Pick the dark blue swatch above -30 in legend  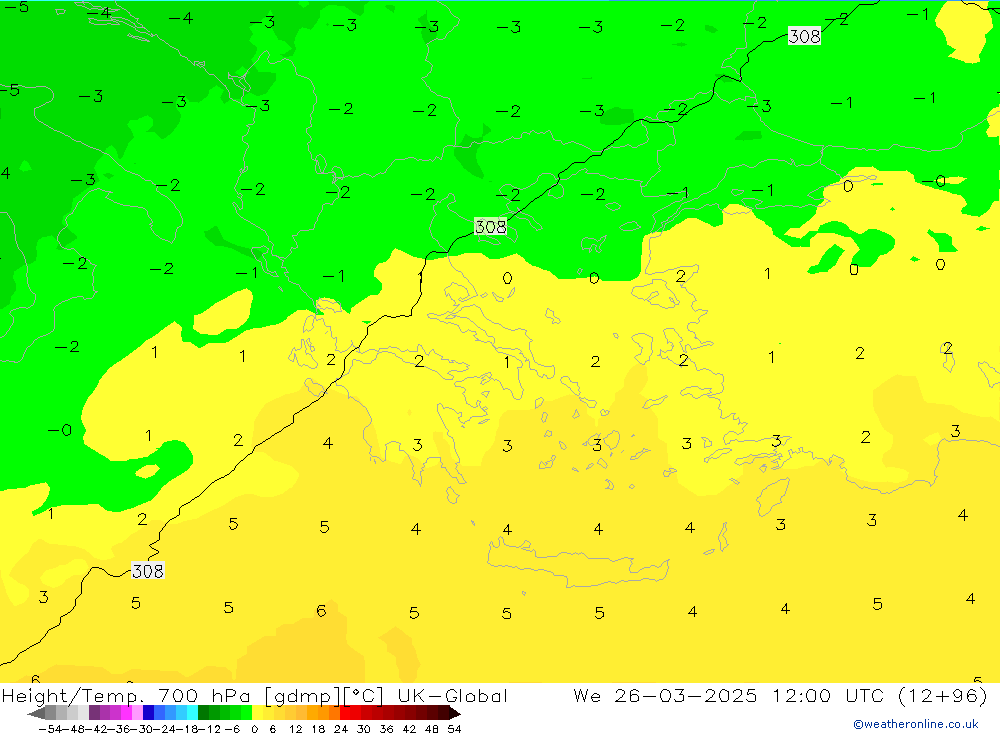pos(149,713)
